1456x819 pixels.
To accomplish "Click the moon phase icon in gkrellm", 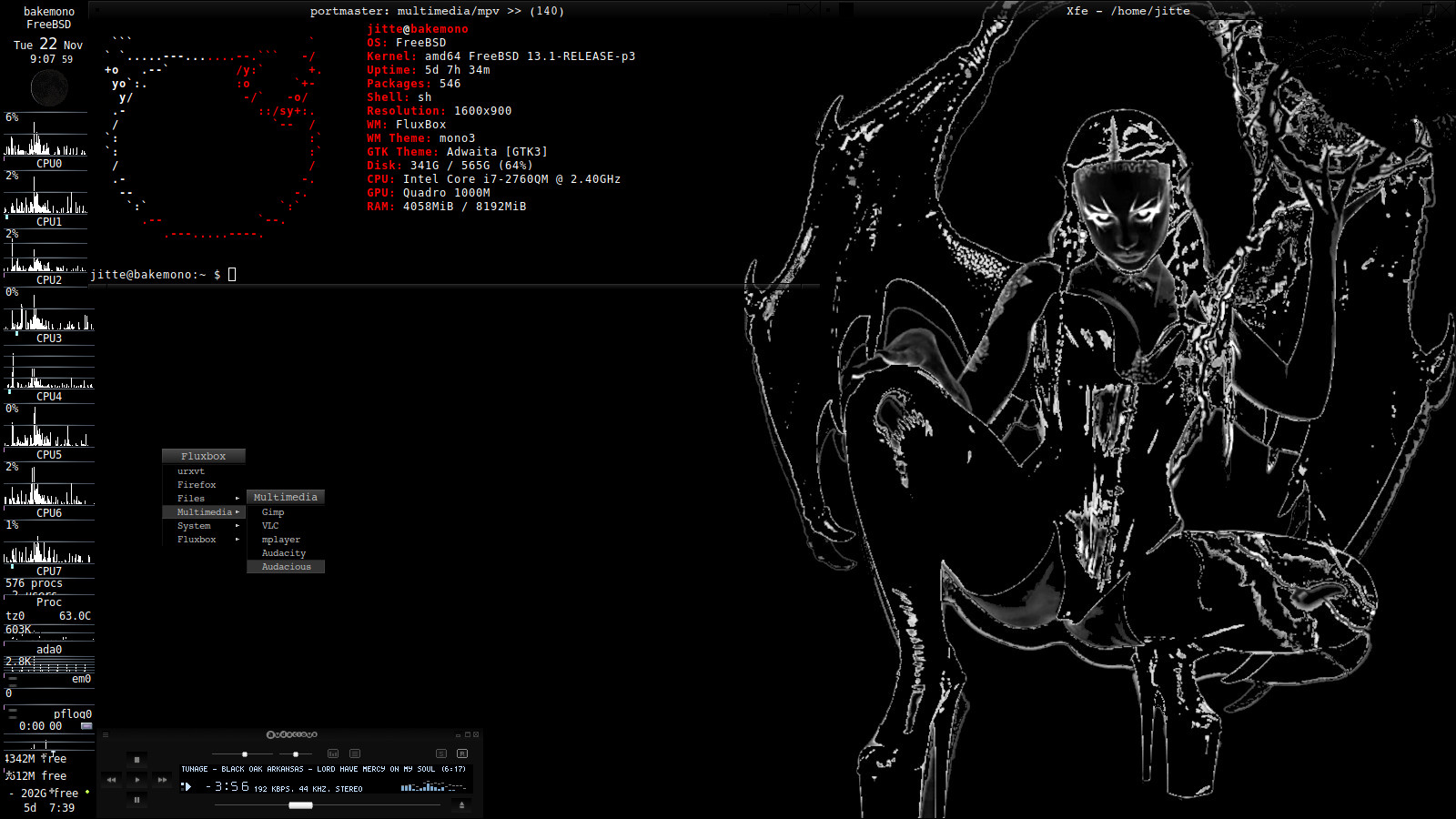I will [49, 88].
